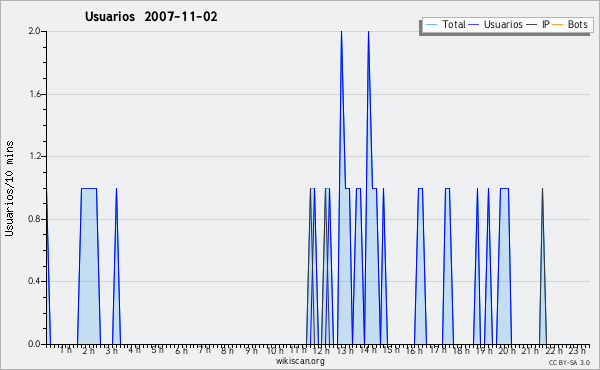Click the 'Usuarios 2007-11-02' chart title
Screen dimensions: 600x370
point(151,17)
